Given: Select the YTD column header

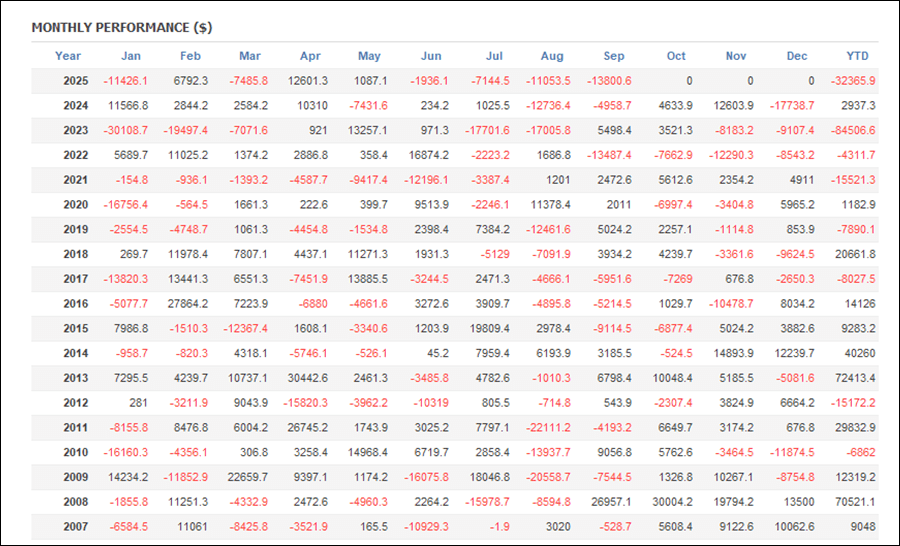Looking at the screenshot, I should (x=857, y=56).
